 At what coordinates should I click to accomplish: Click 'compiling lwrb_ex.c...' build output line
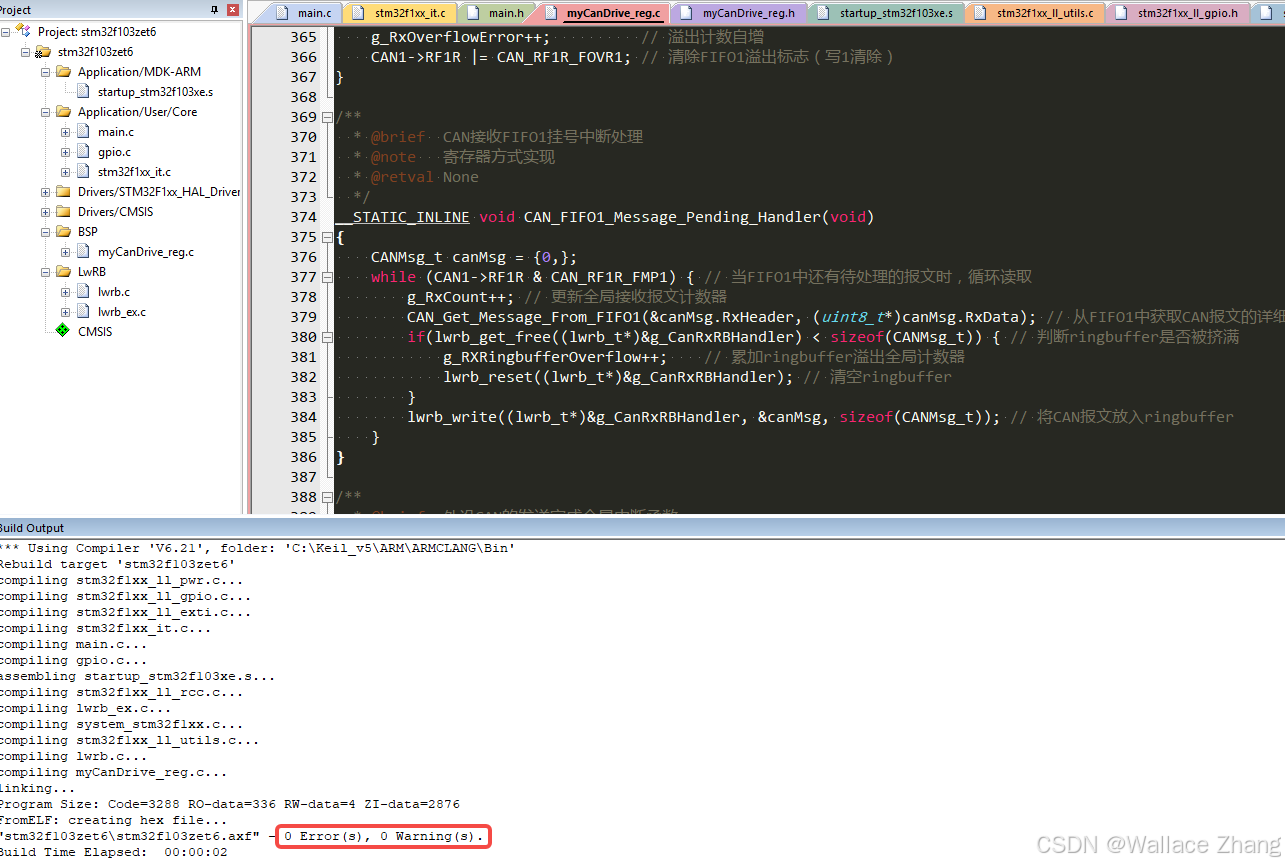[85, 708]
